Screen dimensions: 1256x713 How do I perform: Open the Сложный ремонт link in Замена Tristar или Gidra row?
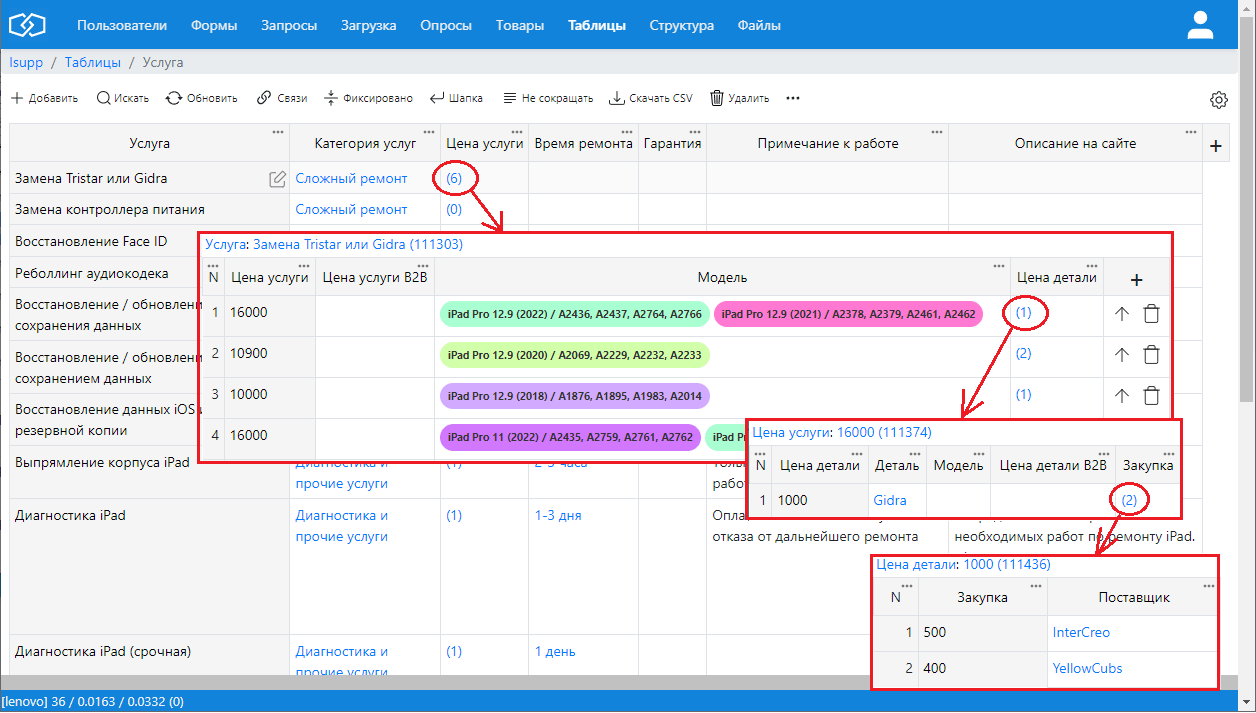(351, 178)
